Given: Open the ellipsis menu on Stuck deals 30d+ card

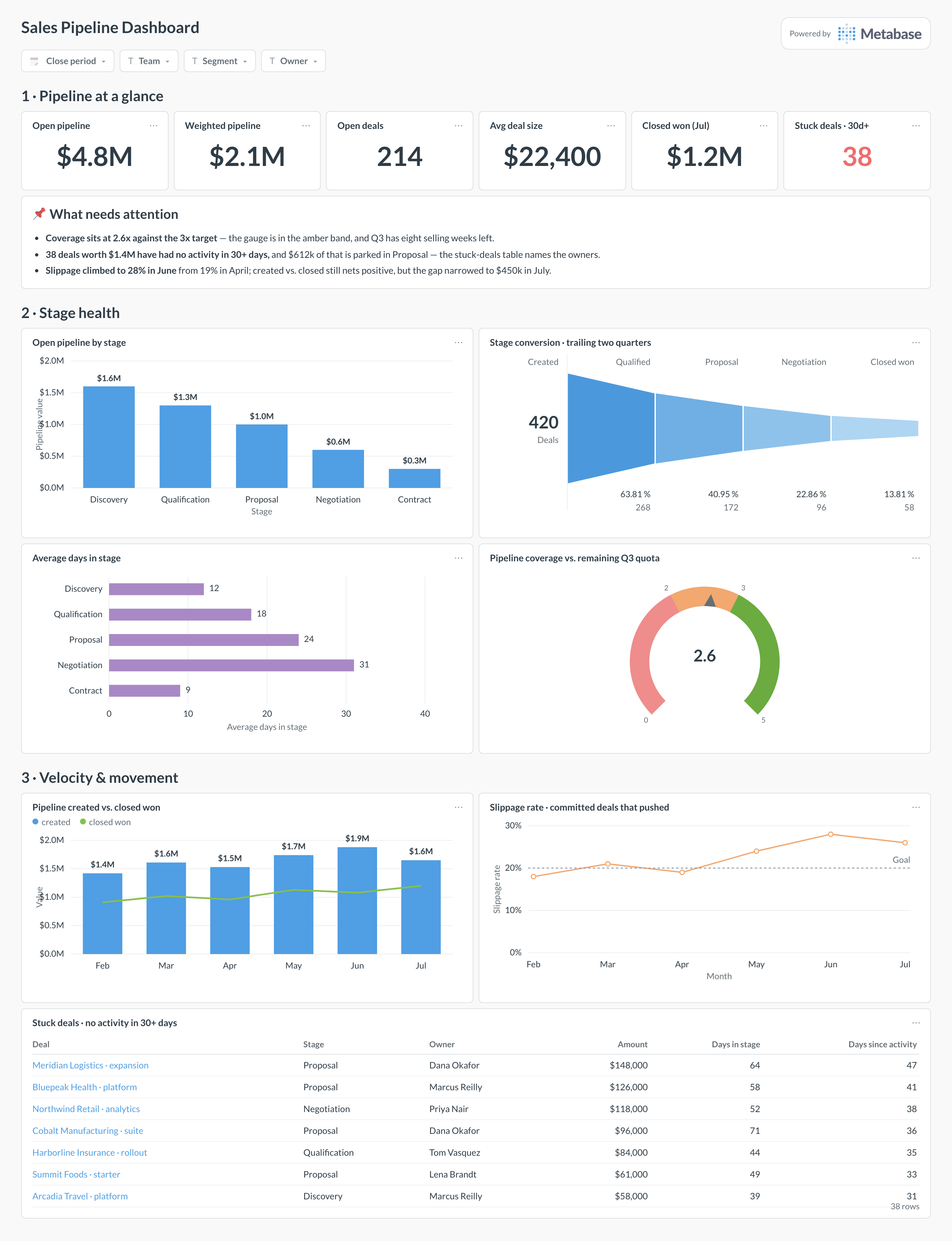Looking at the screenshot, I should 916,126.
